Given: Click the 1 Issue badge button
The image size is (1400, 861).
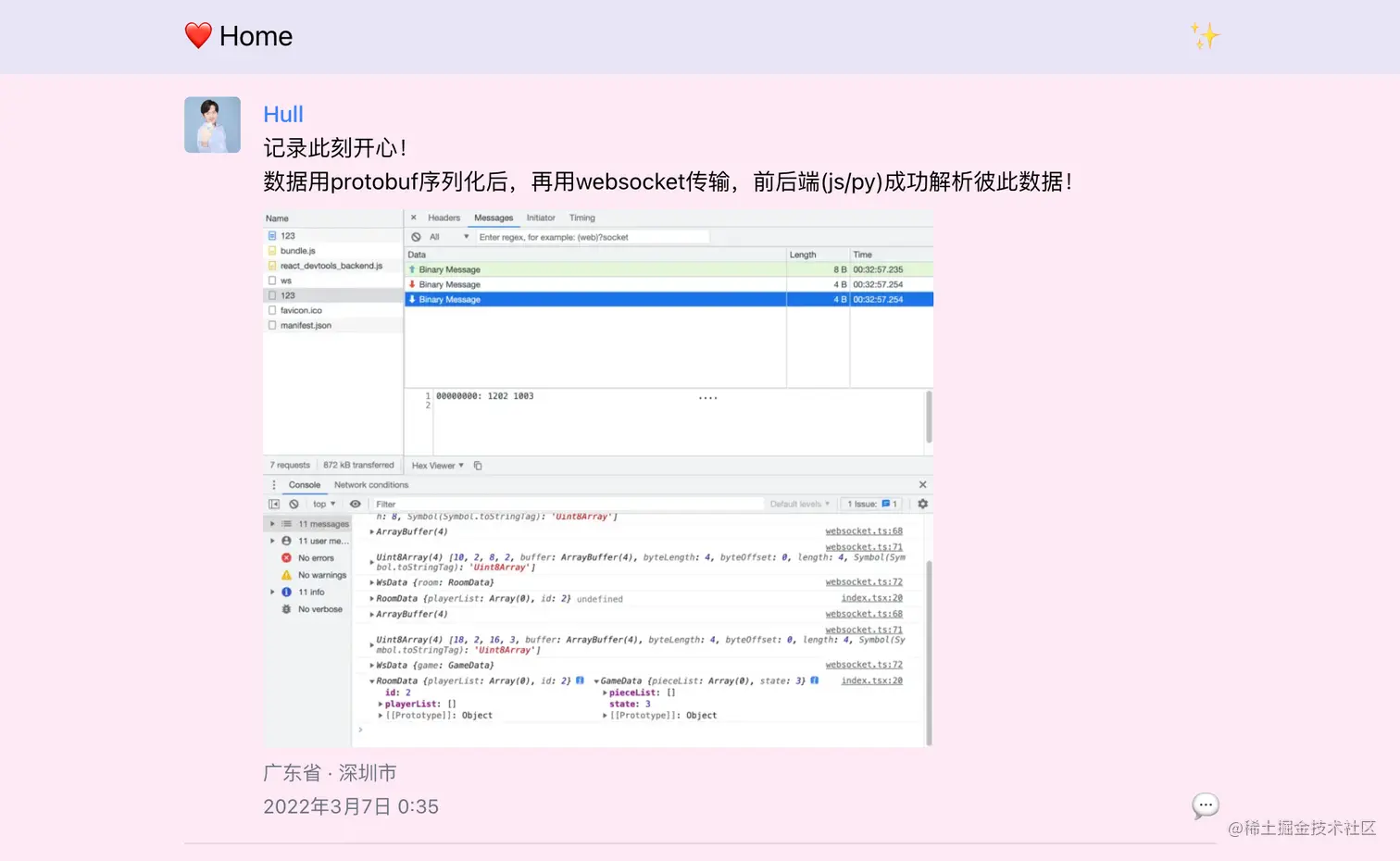Looking at the screenshot, I should [x=872, y=505].
